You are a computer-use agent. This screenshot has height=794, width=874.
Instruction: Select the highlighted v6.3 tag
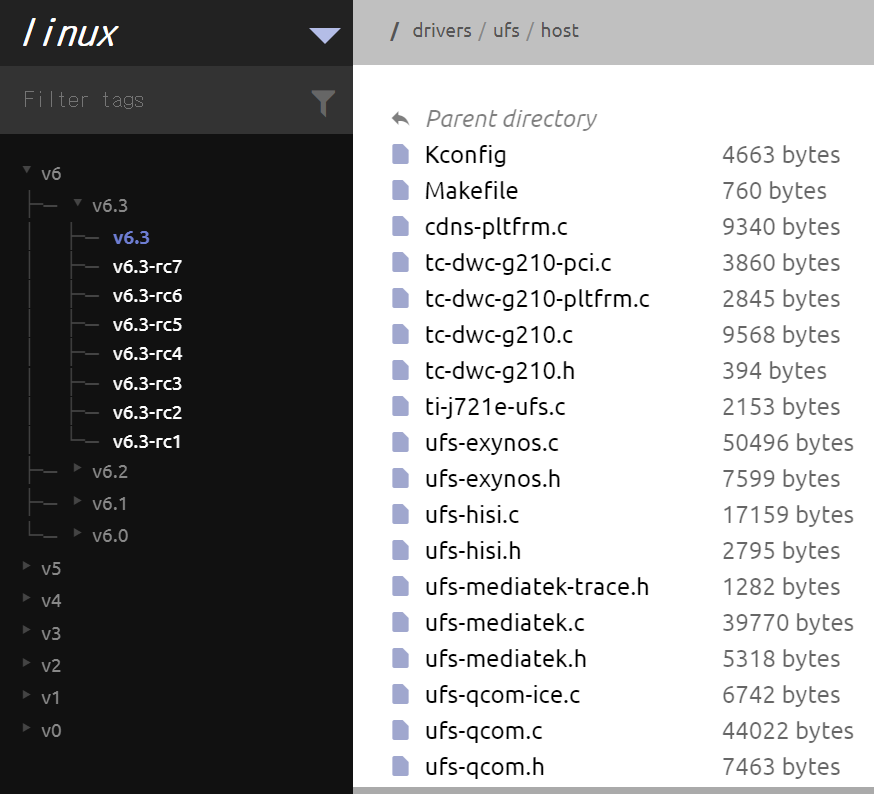131,238
